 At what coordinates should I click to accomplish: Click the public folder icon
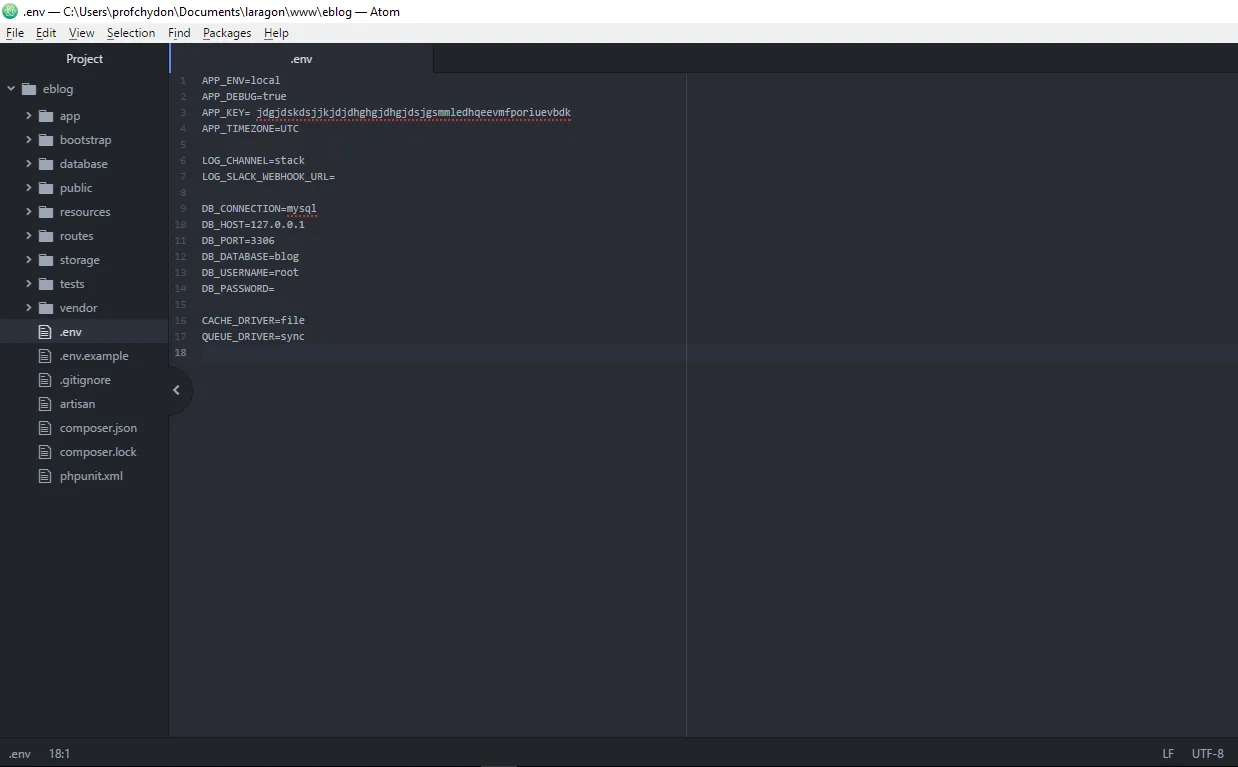point(46,188)
